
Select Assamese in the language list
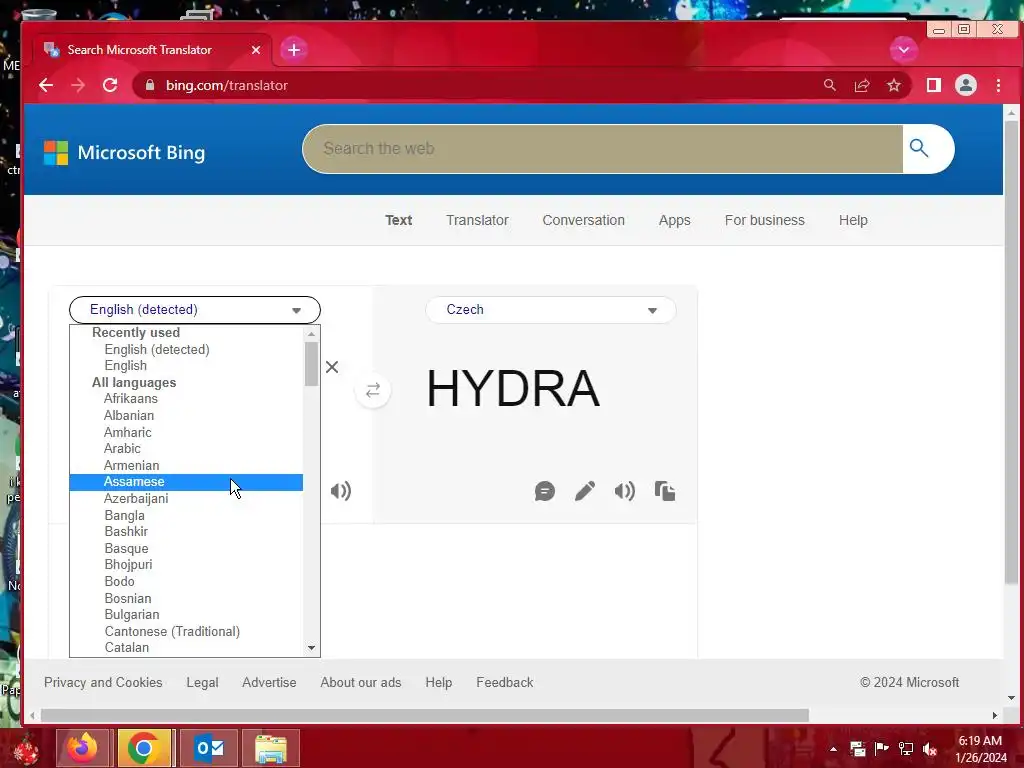(x=186, y=482)
